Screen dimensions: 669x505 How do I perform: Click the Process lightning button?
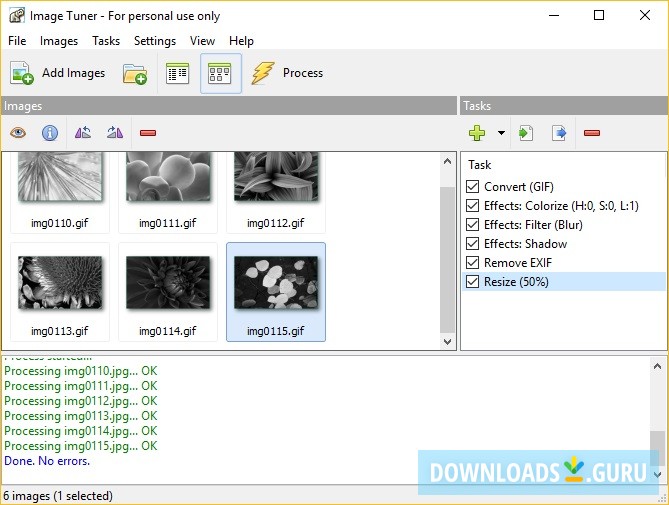[287, 73]
